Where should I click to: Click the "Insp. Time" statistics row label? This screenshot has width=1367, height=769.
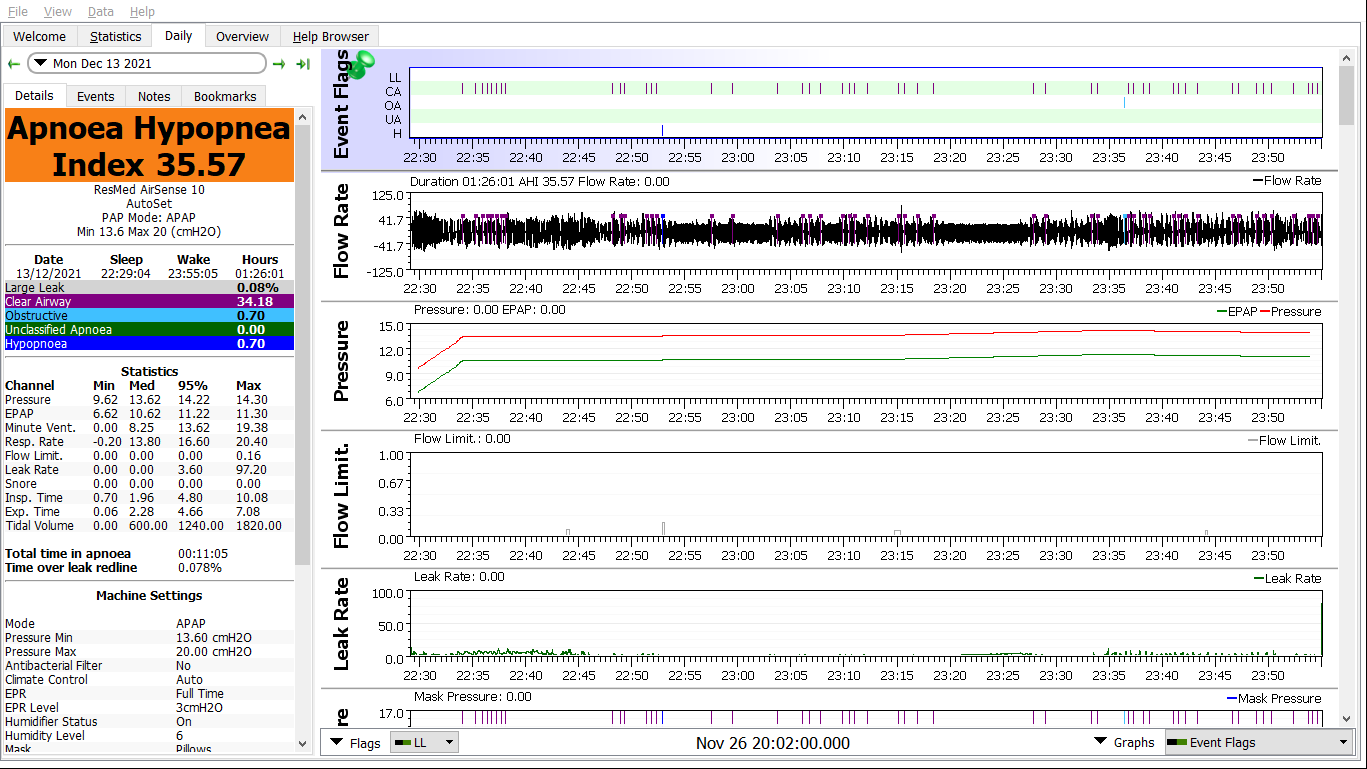point(34,497)
